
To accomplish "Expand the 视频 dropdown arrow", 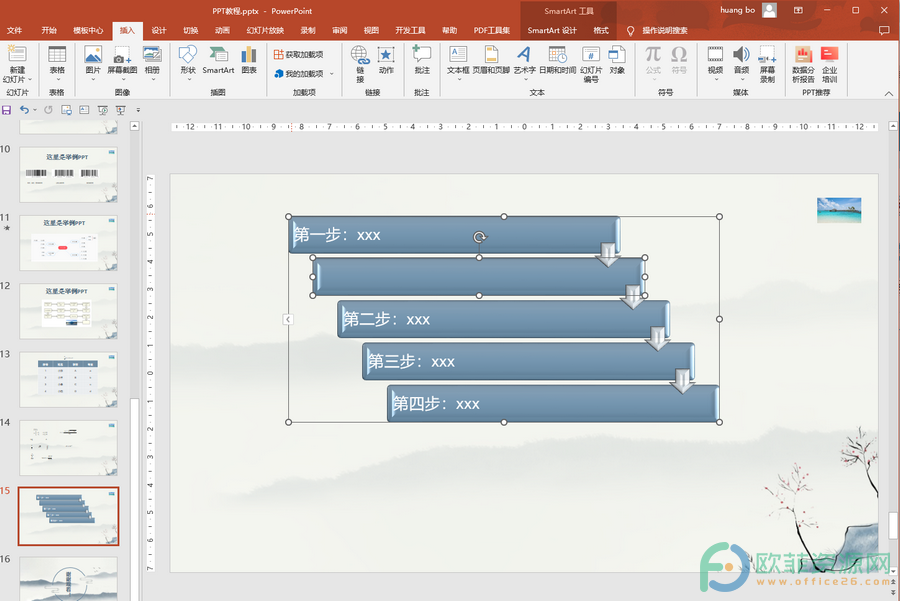I will click(716, 80).
